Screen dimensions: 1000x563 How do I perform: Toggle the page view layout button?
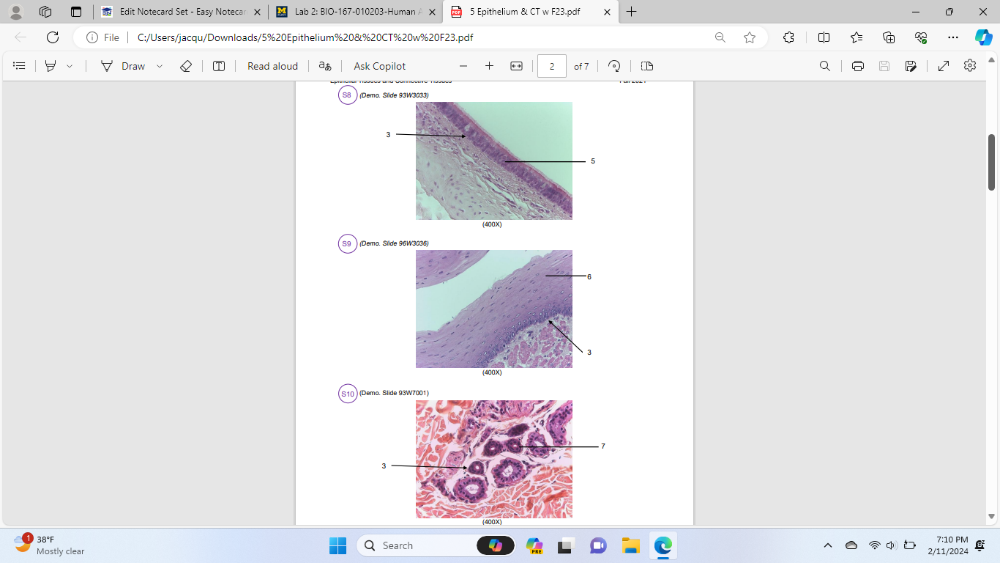click(x=646, y=66)
